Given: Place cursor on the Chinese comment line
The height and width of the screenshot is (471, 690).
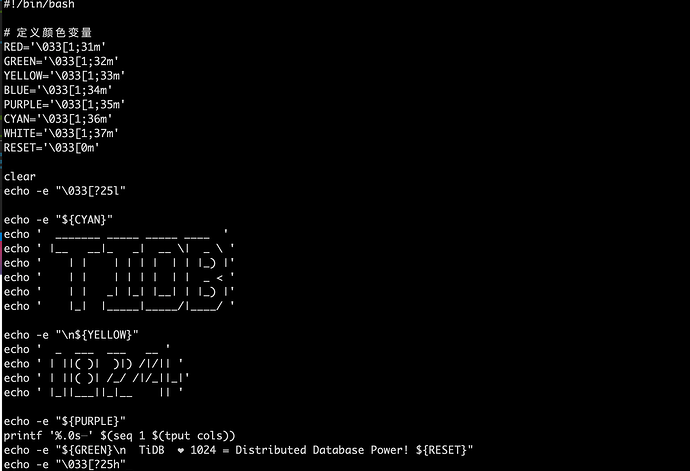Looking at the screenshot, I should tap(48, 33).
